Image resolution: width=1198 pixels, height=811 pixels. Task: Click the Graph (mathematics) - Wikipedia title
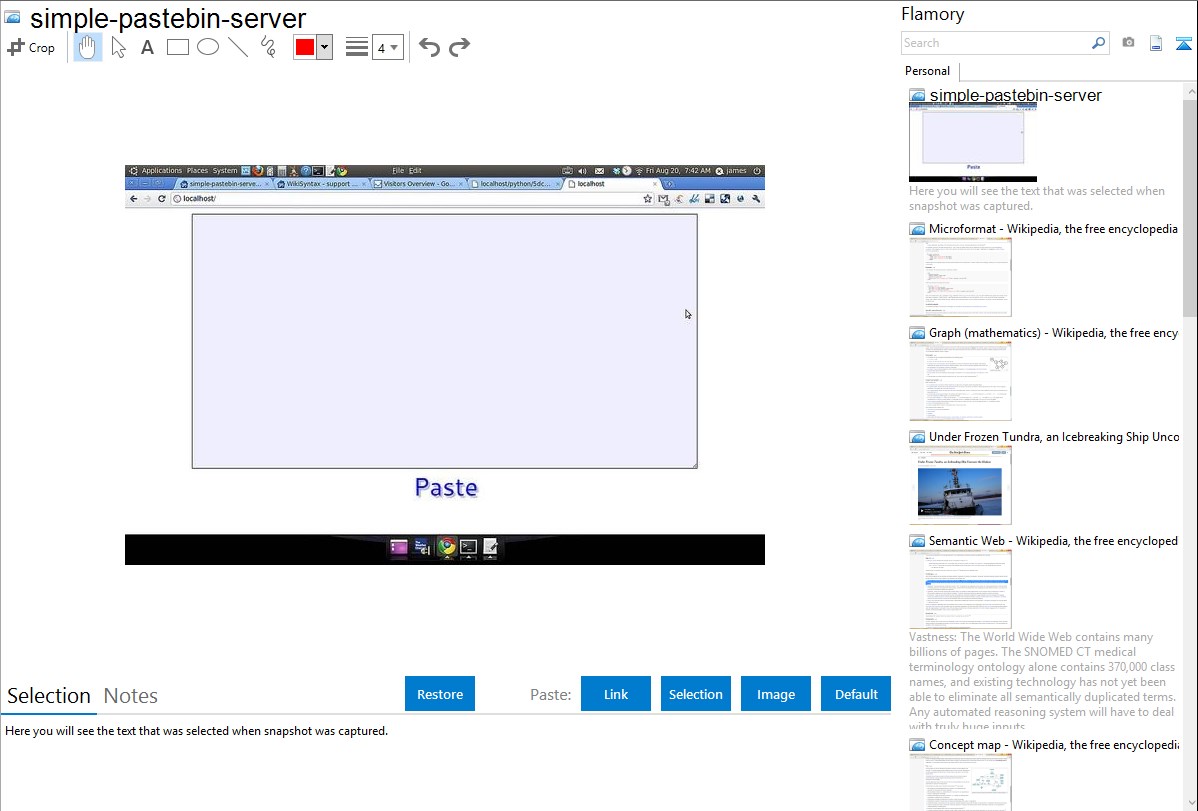(1053, 333)
